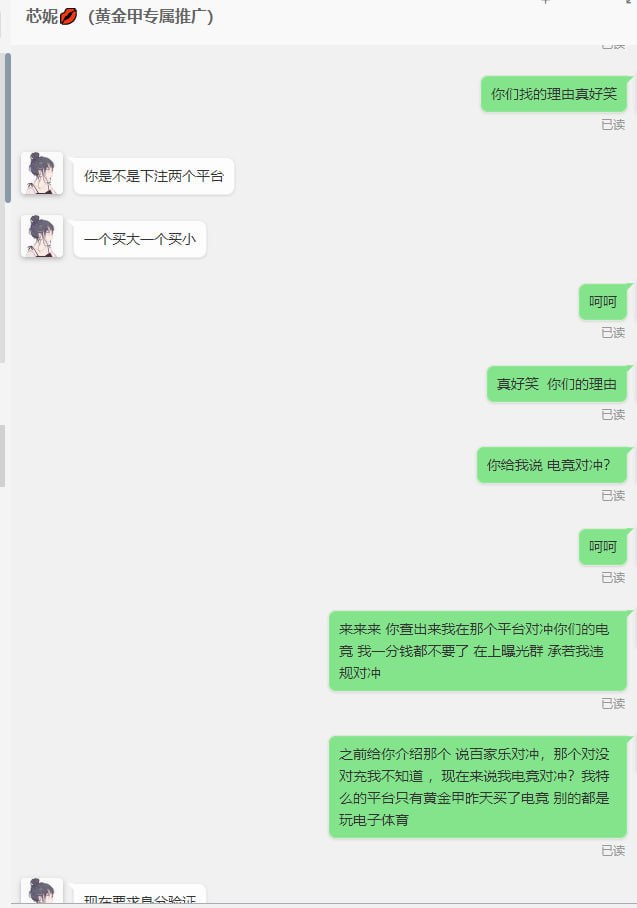The height and width of the screenshot is (908, 637).
Task: Click the 呵呵 bubble below 你给我说 电竞对冲?
Action: click(603, 547)
